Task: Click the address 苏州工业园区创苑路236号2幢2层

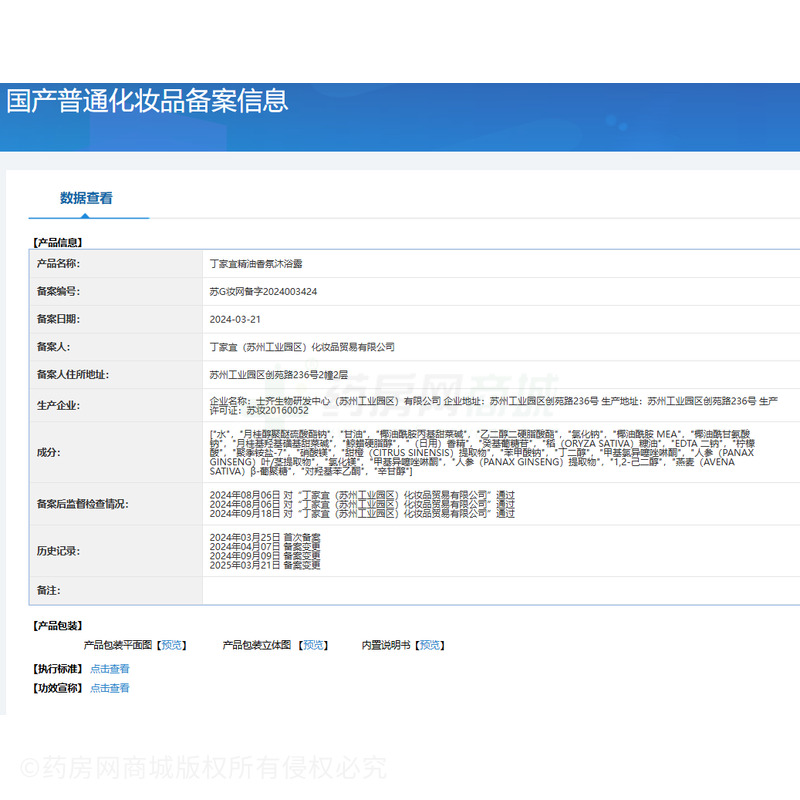Action: click(x=278, y=374)
